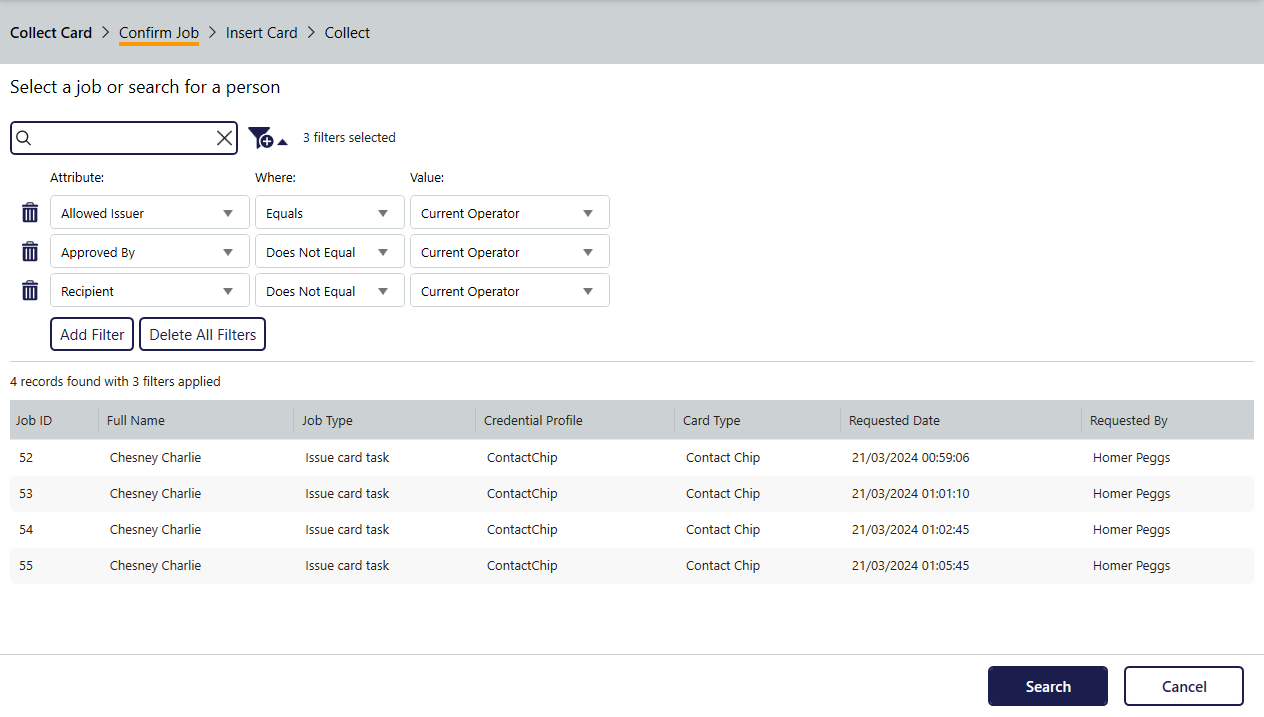The image size is (1264, 717).
Task: Select job ID 55 cell
Action: 26,565
